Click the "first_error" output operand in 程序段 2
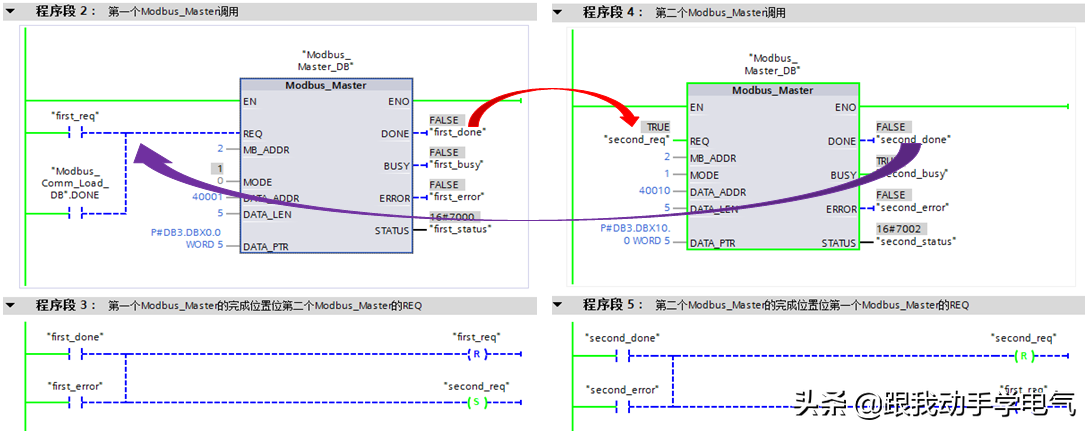This screenshot has height=431, width=1089. point(457,196)
